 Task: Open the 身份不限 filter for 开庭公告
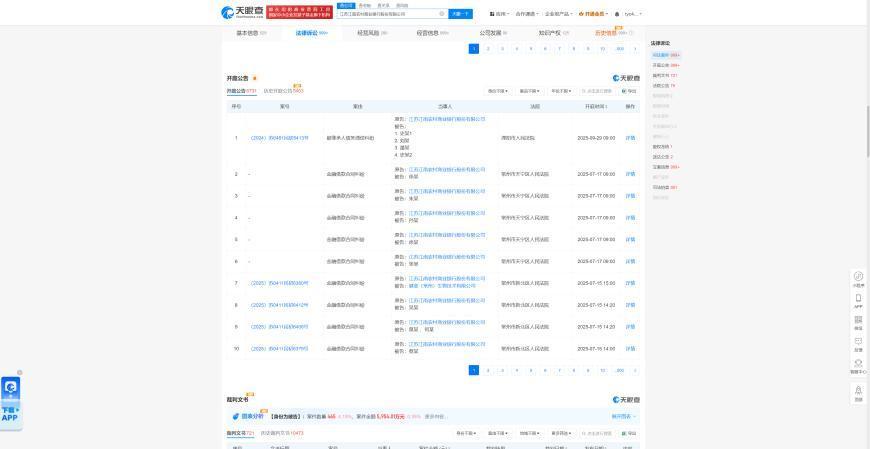point(498,91)
